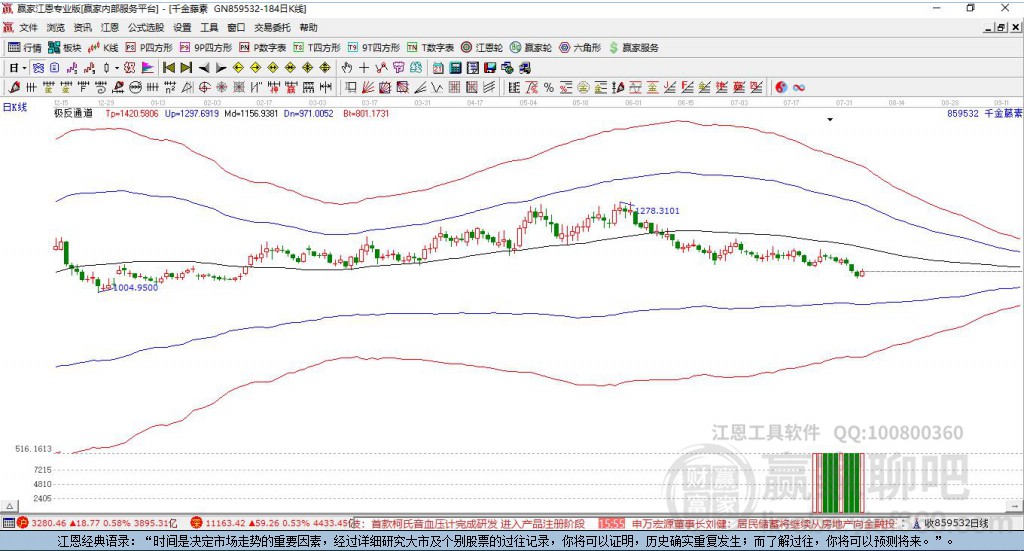
Task: Click the Up=1297.6919 value
Action: pyautogui.click(x=191, y=114)
